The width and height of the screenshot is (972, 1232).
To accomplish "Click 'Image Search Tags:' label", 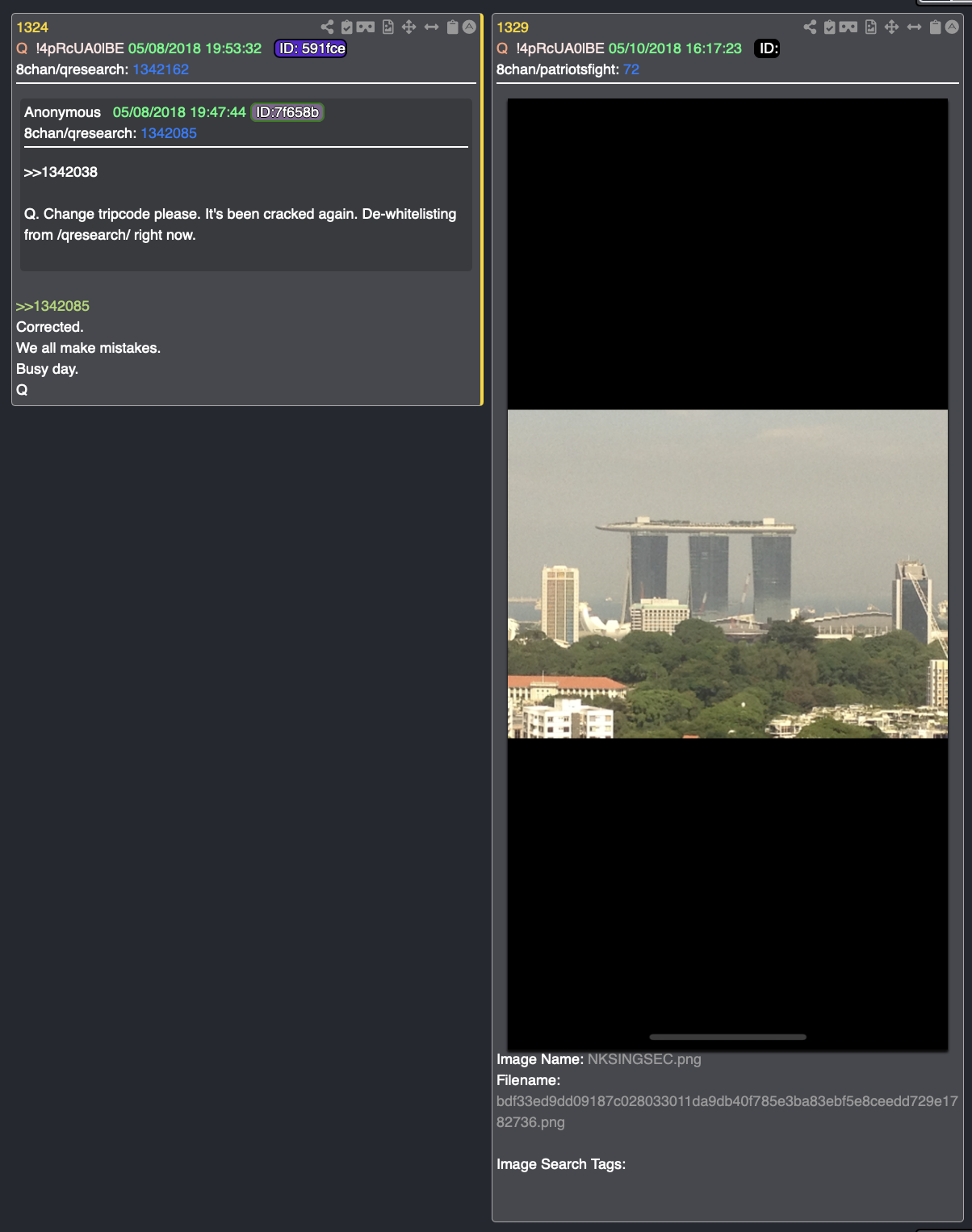I will tap(561, 1164).
